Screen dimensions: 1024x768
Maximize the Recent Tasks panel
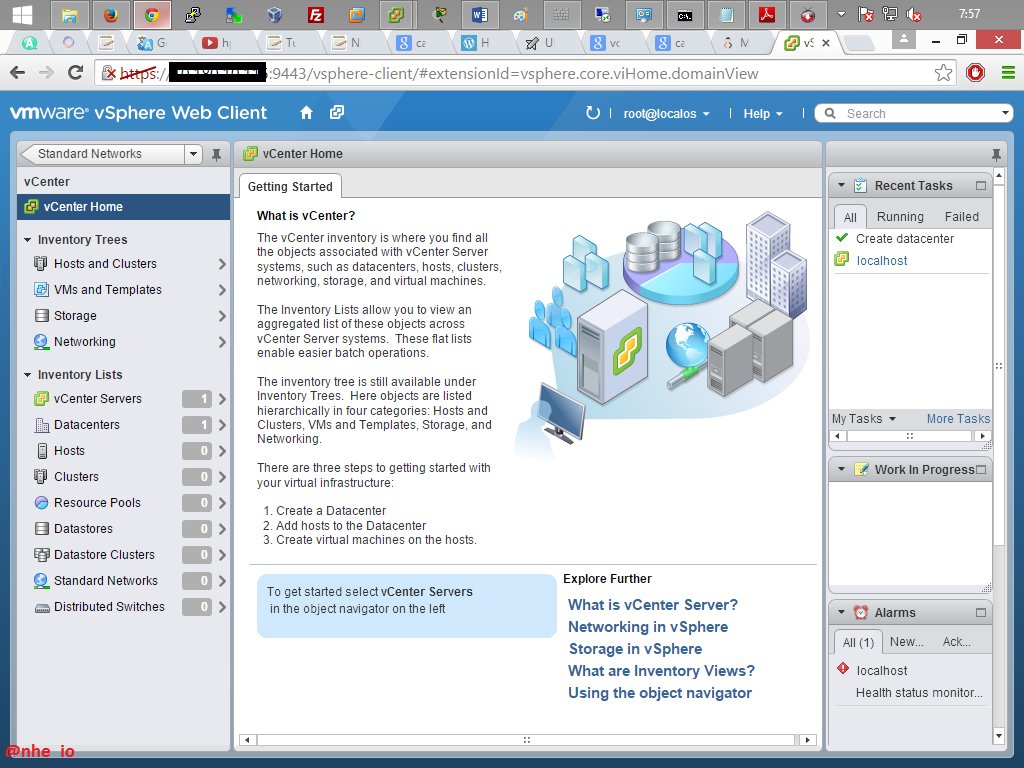click(x=981, y=185)
